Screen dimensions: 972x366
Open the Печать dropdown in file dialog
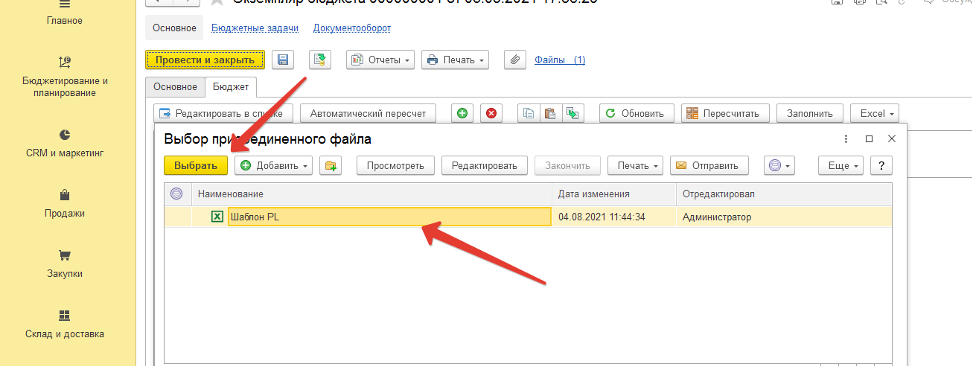[x=635, y=166]
